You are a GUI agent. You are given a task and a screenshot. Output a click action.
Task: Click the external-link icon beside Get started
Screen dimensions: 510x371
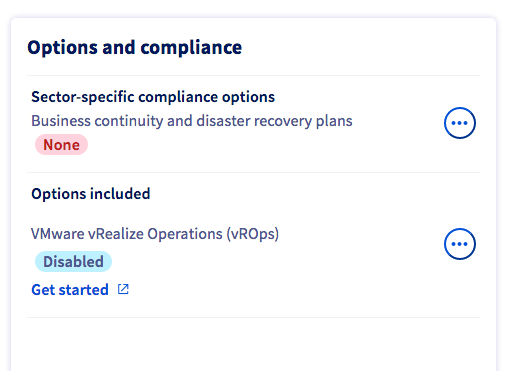point(123,289)
